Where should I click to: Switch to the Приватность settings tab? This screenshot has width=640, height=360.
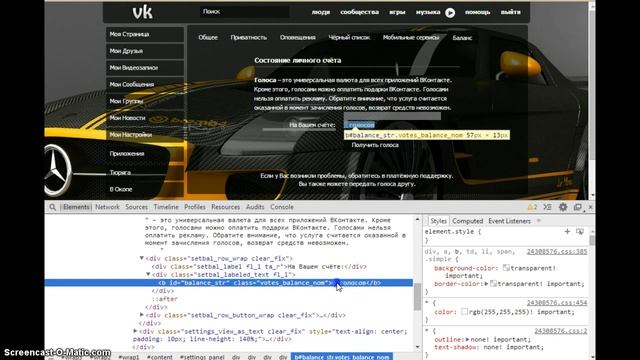click(x=249, y=38)
